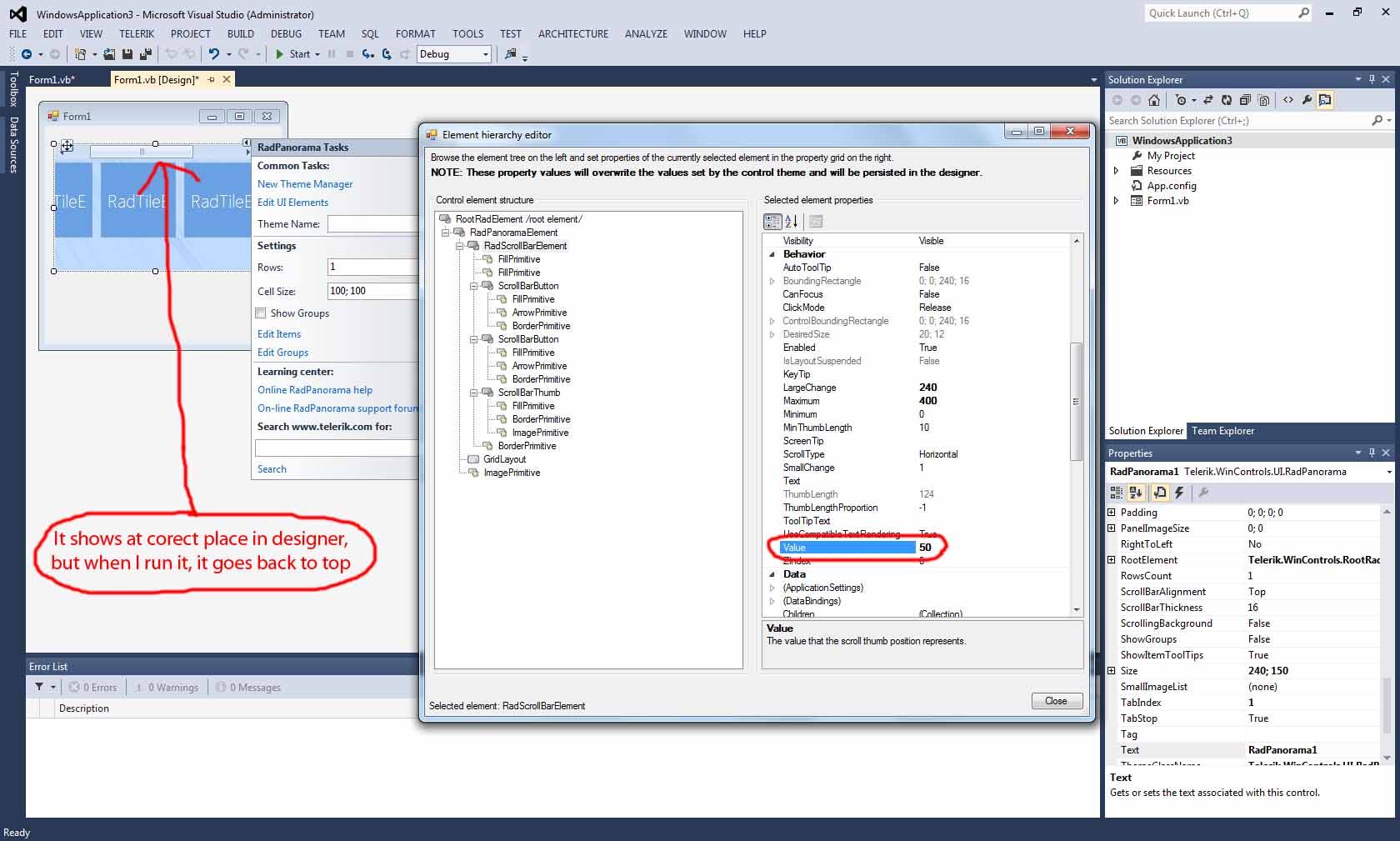Click the property grid vertical scrollbar thumb
The image size is (1400, 841).
coord(1076,401)
